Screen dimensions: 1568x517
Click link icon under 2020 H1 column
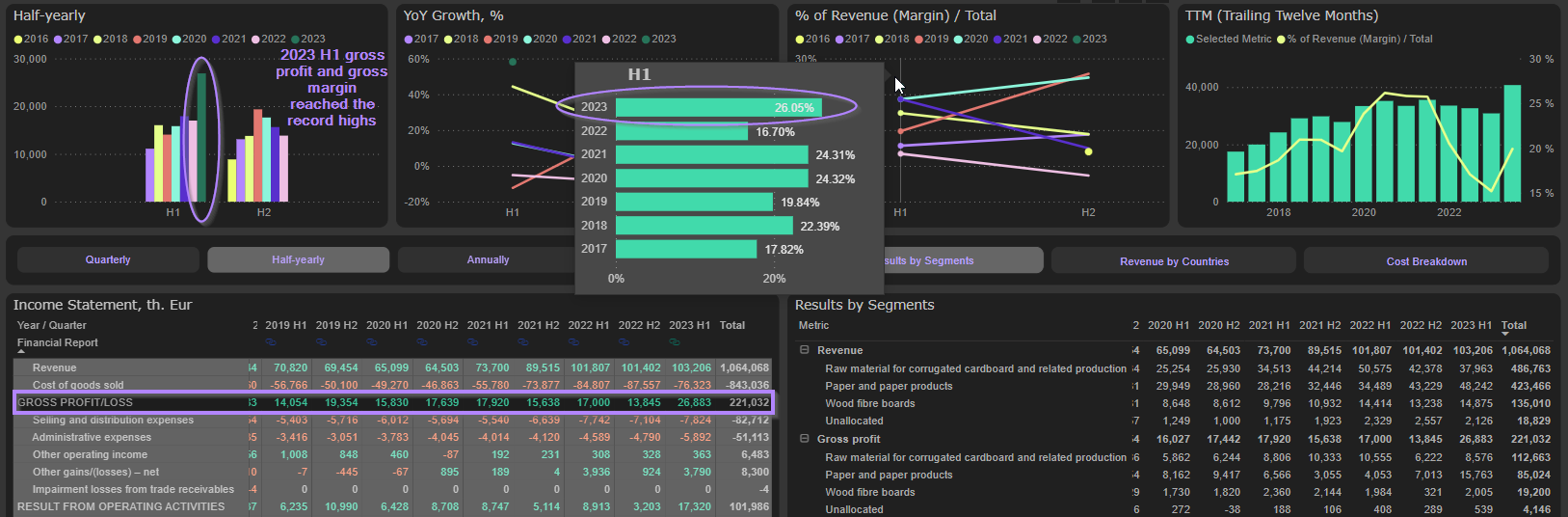coord(372,342)
